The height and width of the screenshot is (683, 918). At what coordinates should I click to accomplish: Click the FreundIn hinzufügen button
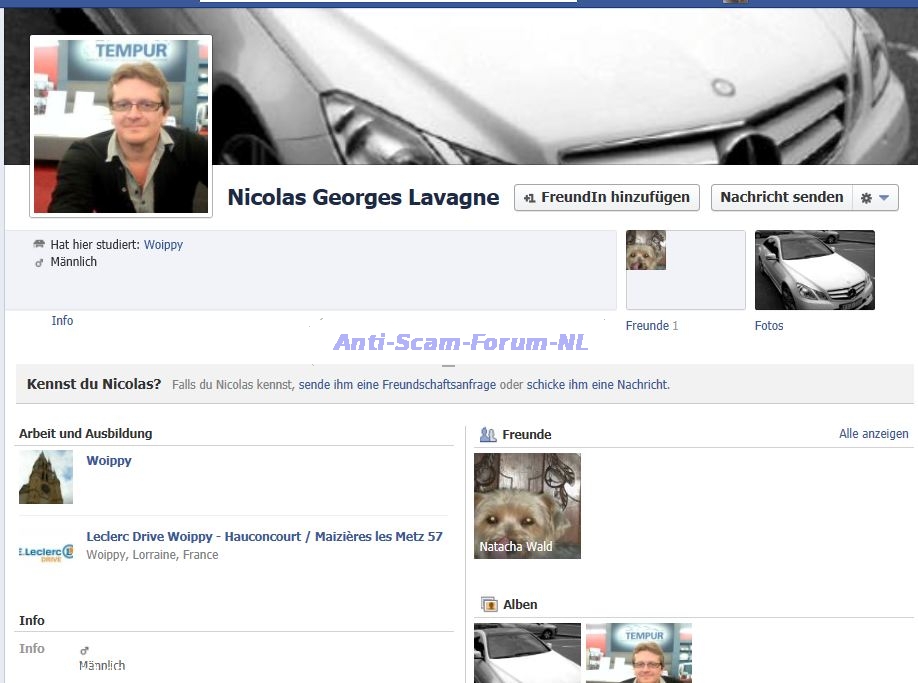coord(607,198)
